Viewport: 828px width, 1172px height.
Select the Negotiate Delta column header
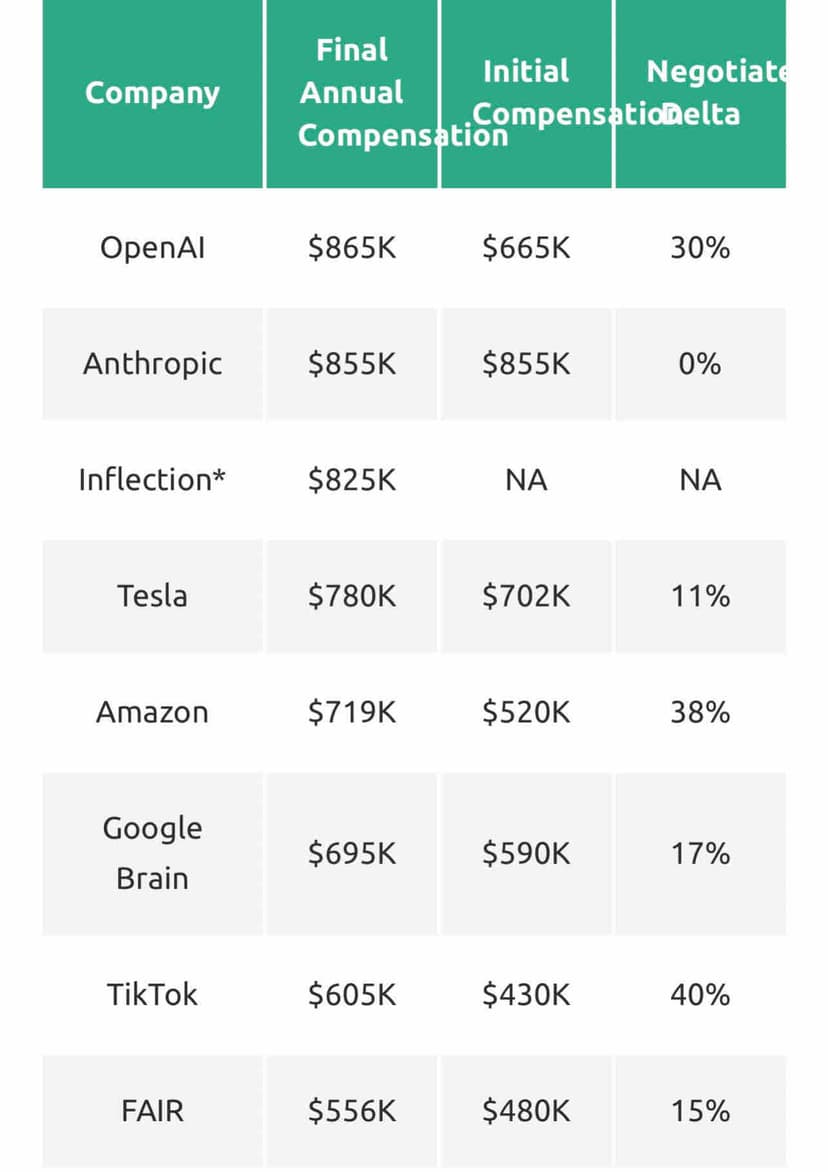point(702,93)
